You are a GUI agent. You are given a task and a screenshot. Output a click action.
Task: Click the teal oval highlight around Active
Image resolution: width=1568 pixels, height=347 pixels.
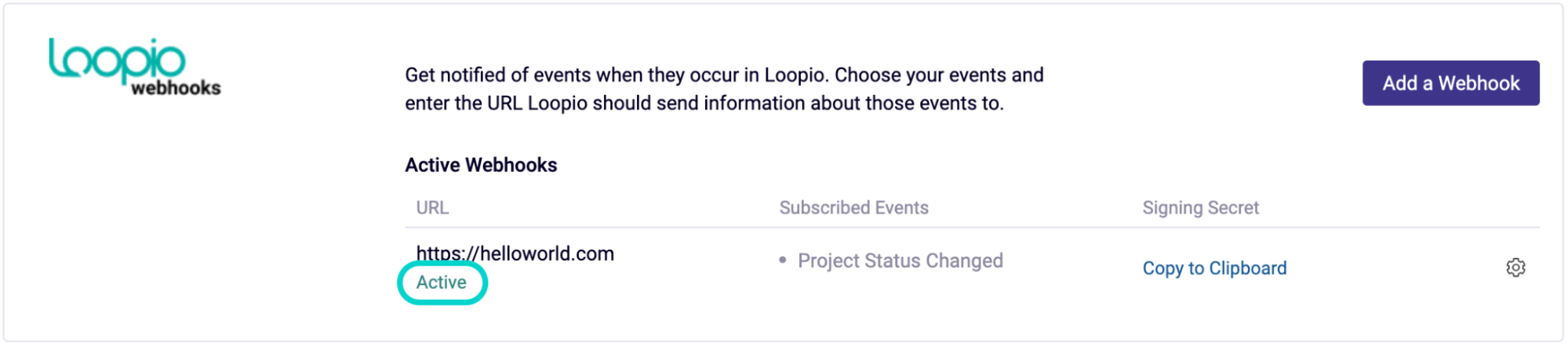[x=442, y=283]
